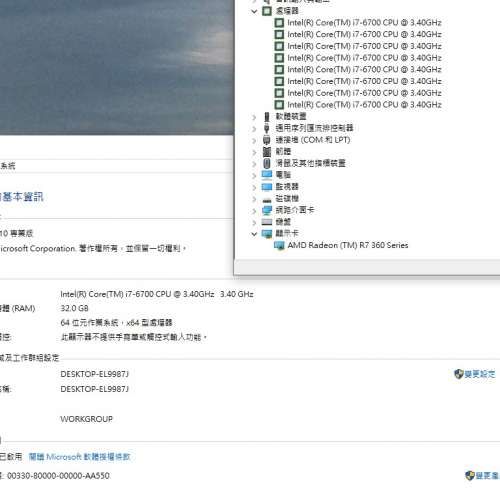The width and height of the screenshot is (500, 500).
Task: Expand the 磁碟機 node
Action: 254,199
